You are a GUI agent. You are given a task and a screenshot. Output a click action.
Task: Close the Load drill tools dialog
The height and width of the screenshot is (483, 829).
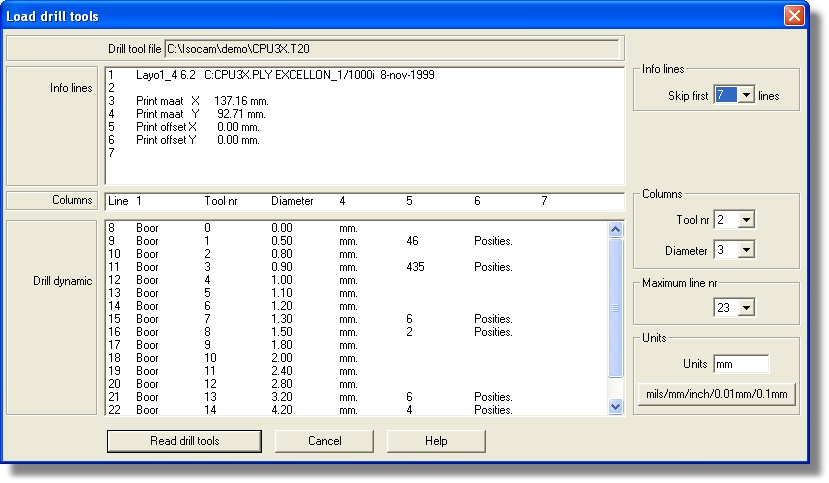tap(794, 16)
